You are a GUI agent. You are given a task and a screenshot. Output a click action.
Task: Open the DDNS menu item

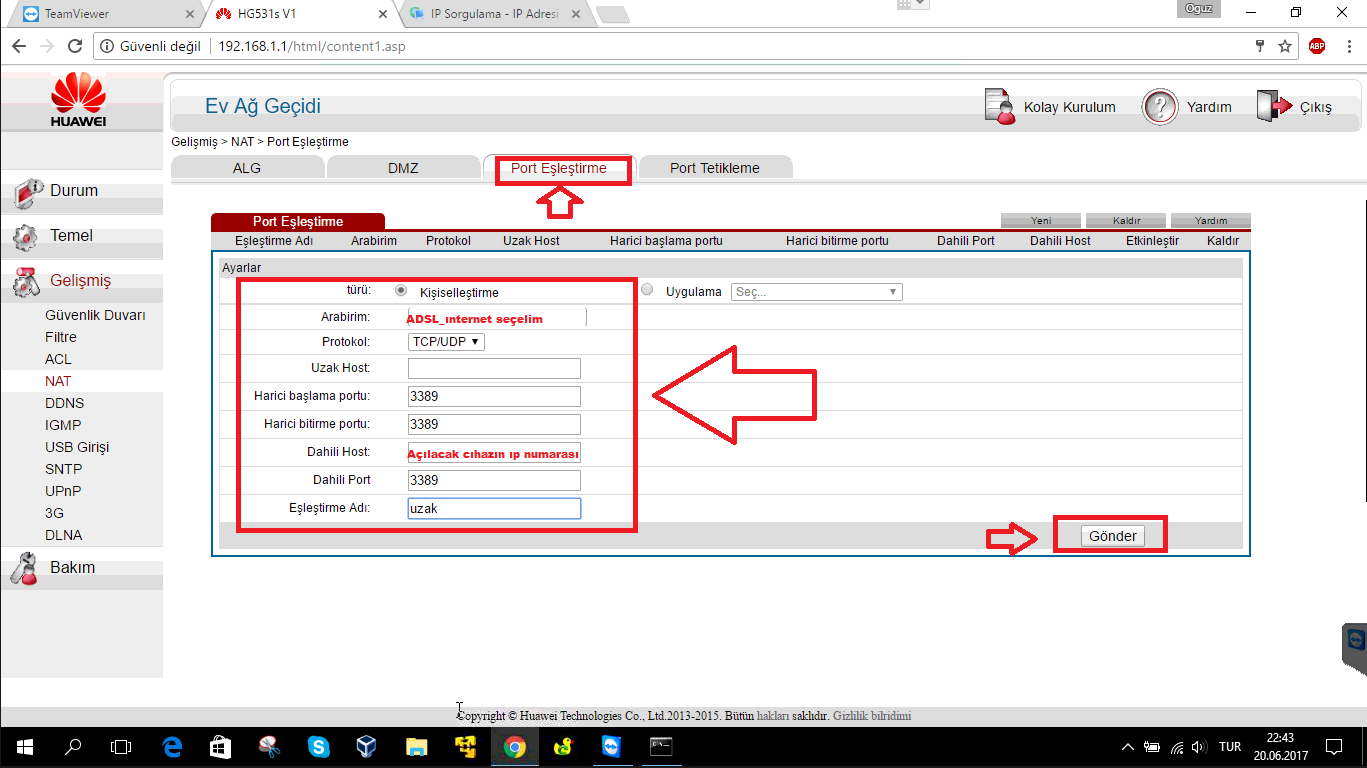click(65, 403)
